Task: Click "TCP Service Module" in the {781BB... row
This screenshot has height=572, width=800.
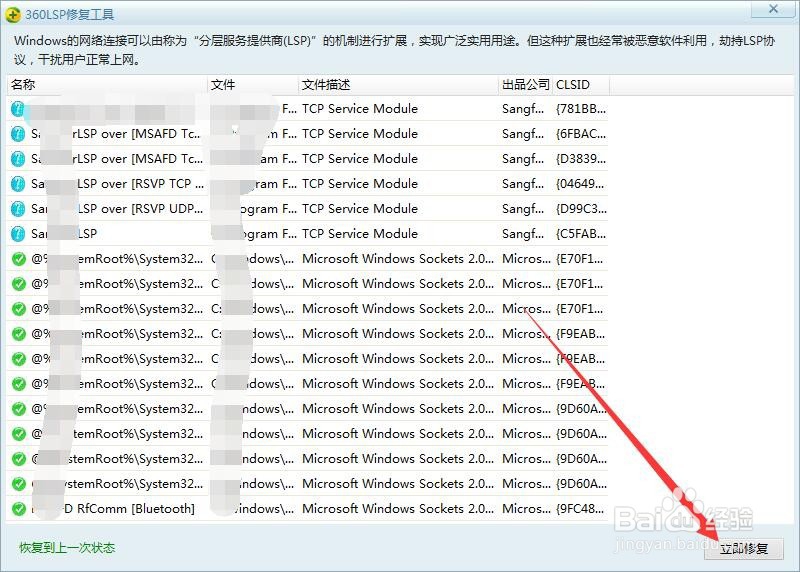Action: point(360,109)
